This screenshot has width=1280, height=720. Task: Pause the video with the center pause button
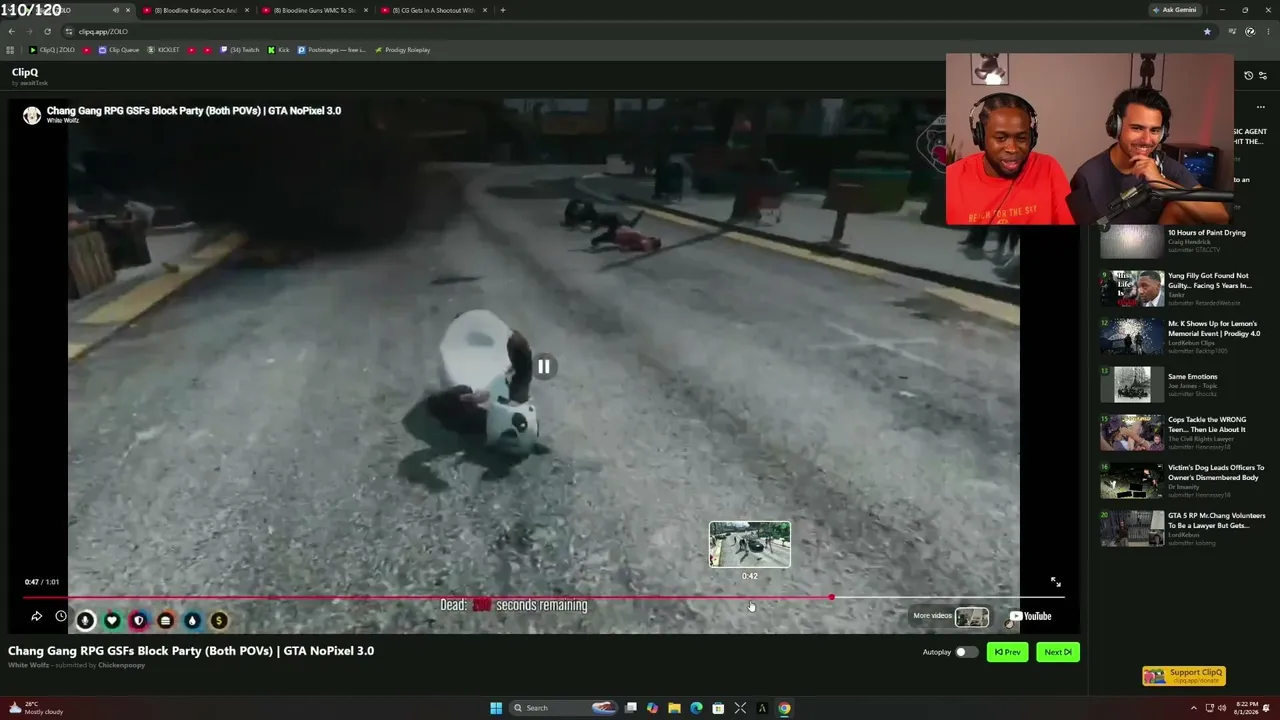click(x=543, y=367)
